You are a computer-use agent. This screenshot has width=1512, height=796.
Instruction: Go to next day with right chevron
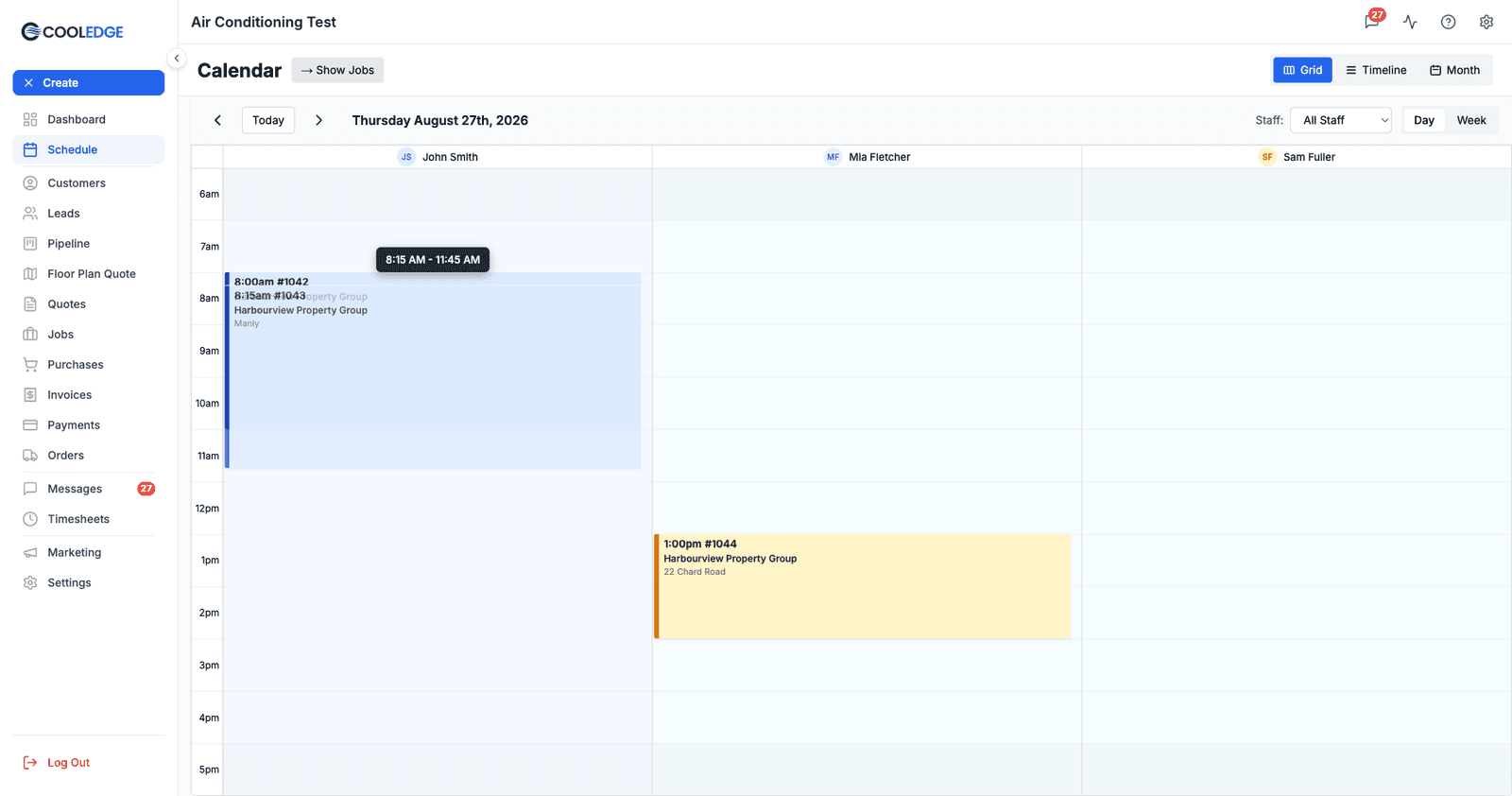tap(318, 120)
